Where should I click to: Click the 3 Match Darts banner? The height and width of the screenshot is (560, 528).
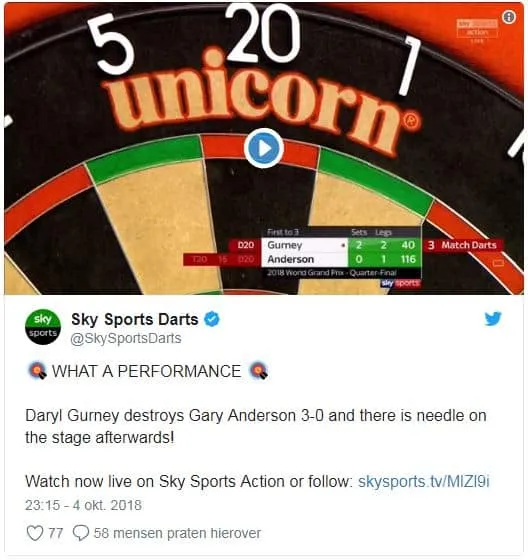[463, 245]
